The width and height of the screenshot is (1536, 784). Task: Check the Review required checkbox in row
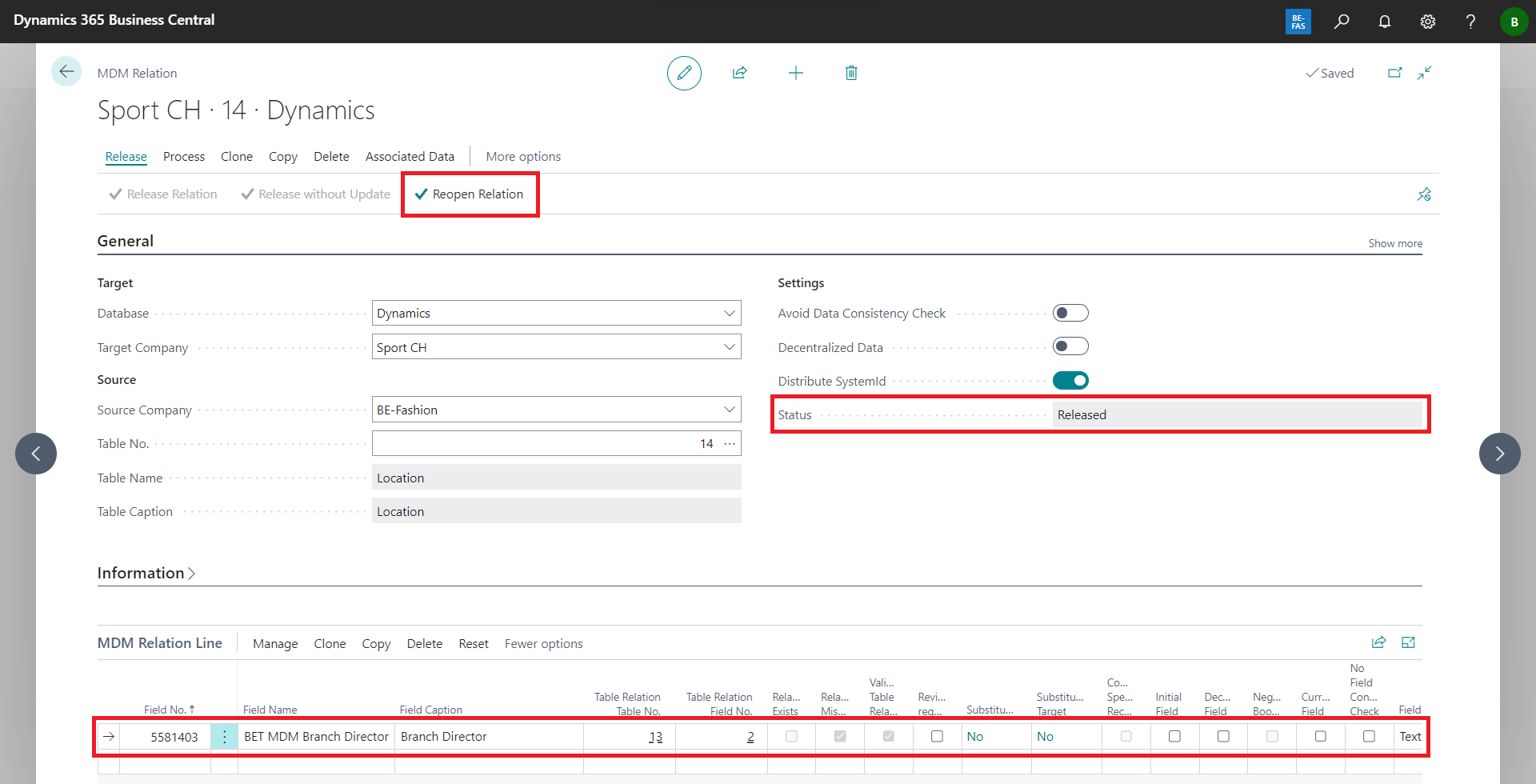pos(937,736)
